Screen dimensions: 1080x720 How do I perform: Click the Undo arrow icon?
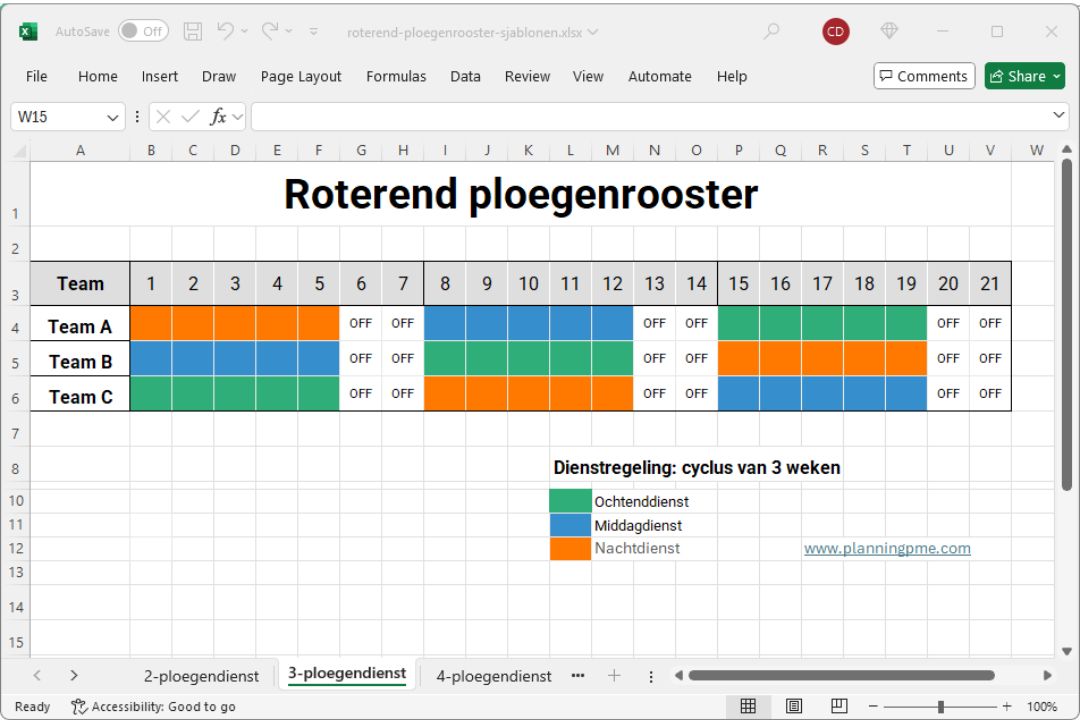[x=225, y=31]
